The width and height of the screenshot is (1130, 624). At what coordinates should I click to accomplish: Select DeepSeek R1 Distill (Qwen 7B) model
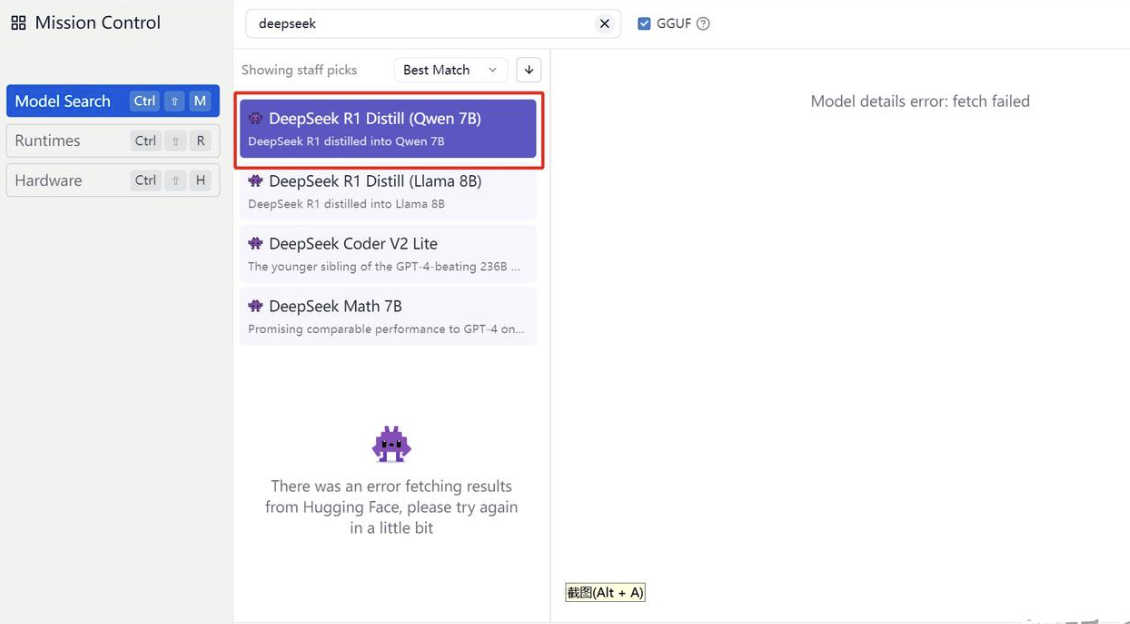tap(388, 128)
